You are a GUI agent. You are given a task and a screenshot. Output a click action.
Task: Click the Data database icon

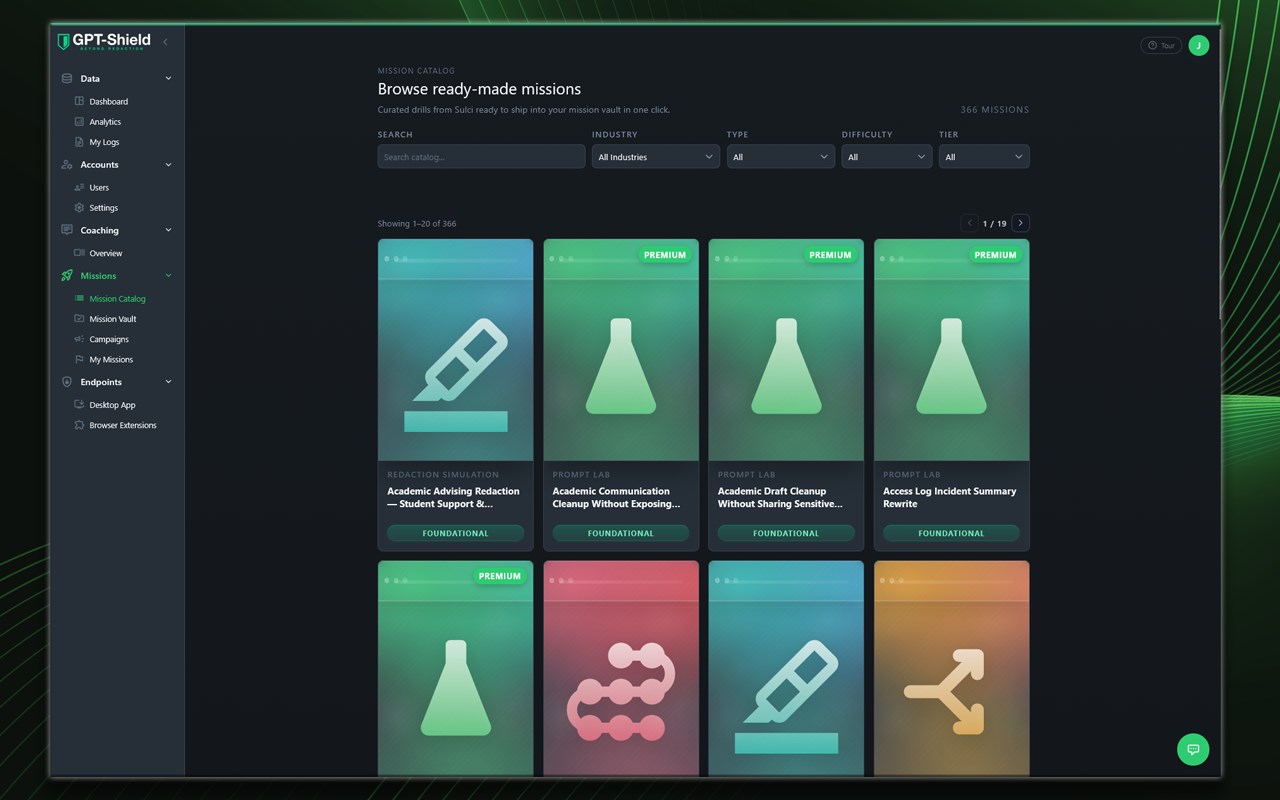click(x=67, y=78)
